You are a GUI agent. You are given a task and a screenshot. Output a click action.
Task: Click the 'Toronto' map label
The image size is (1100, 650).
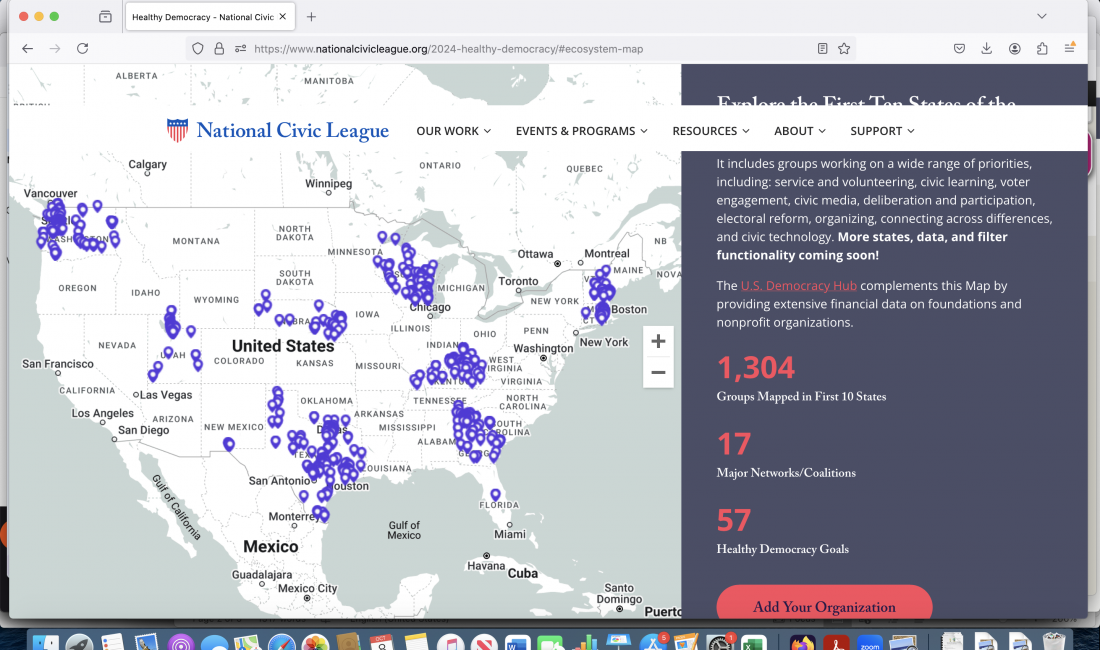click(518, 281)
